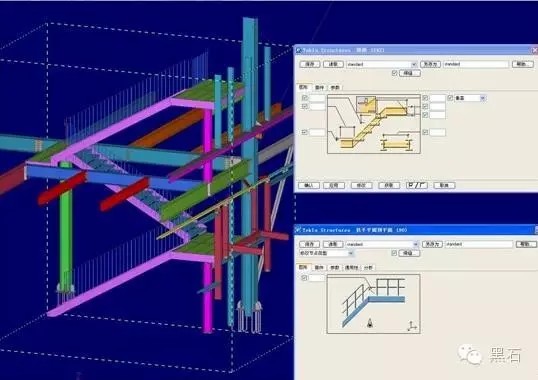
Task: Select the fifth (Analysis) tab in handrail dialog
Action: click(368, 267)
